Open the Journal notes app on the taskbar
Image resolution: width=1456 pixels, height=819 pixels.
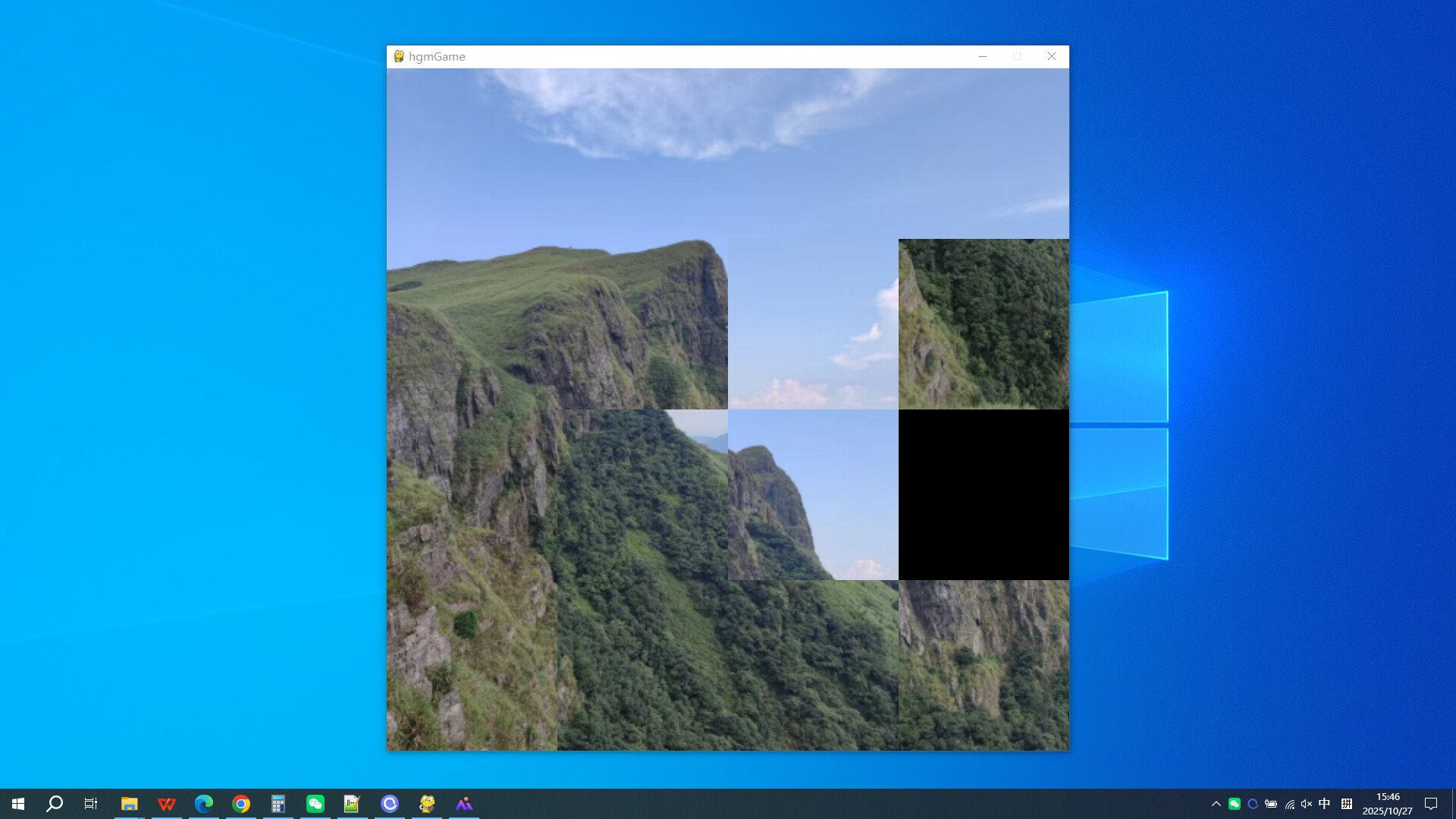(x=352, y=804)
